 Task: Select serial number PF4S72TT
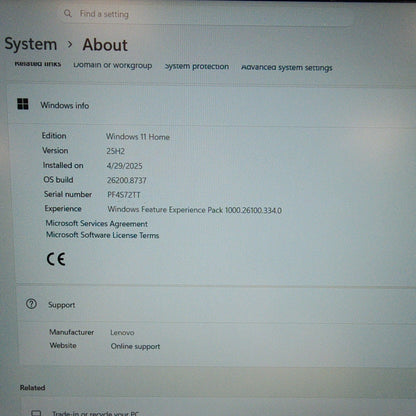tap(124, 195)
